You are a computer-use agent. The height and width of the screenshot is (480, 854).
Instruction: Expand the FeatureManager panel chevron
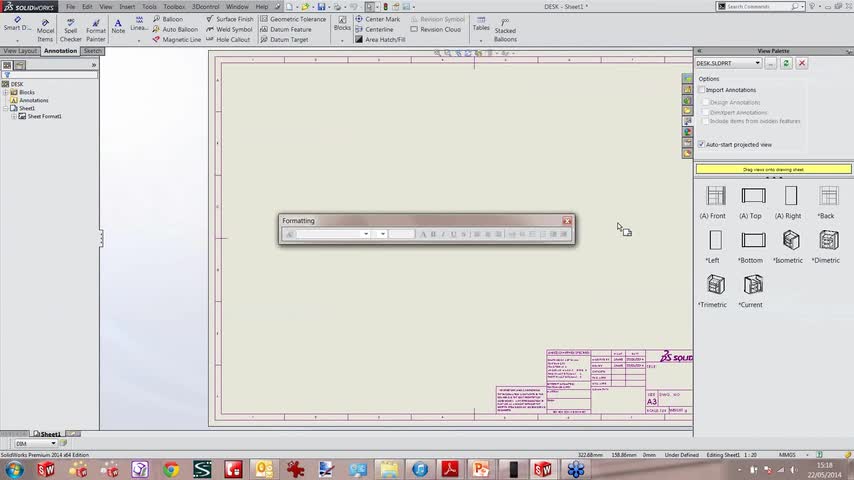94,65
